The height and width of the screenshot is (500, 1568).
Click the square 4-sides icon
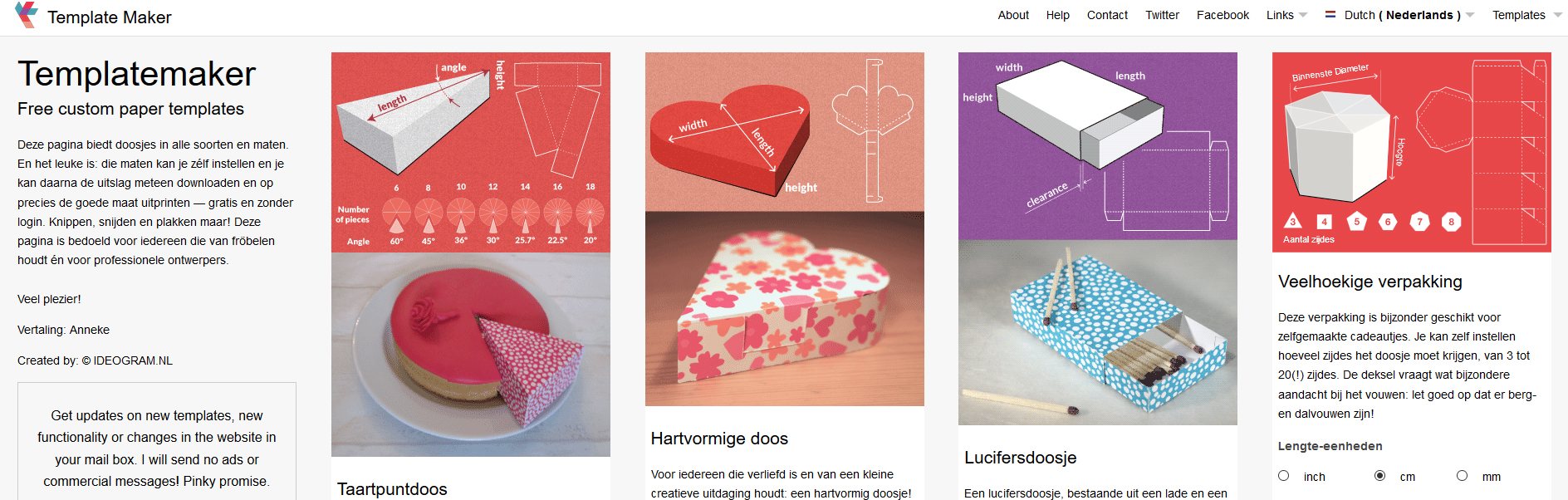[x=1325, y=222]
